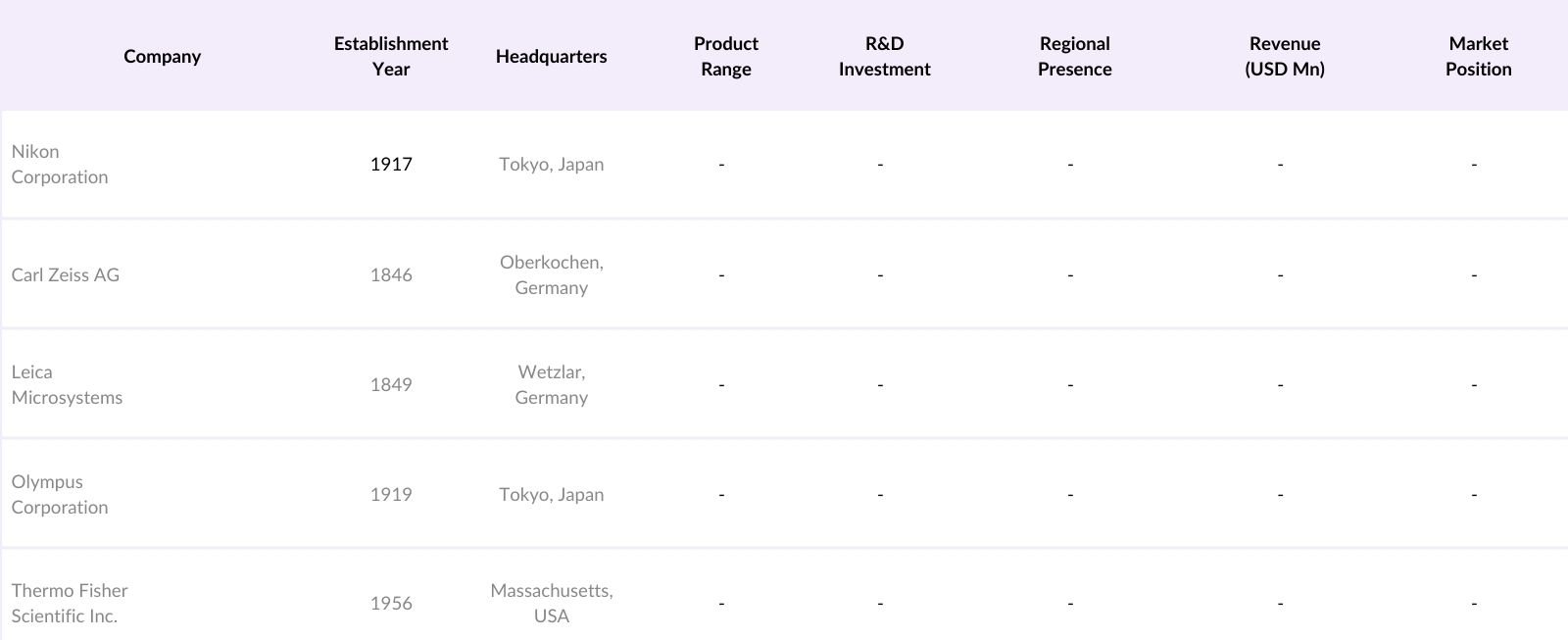Select the Leica Microsystems row name
This screenshot has height=640, width=1568.
pyautogui.click(x=67, y=384)
